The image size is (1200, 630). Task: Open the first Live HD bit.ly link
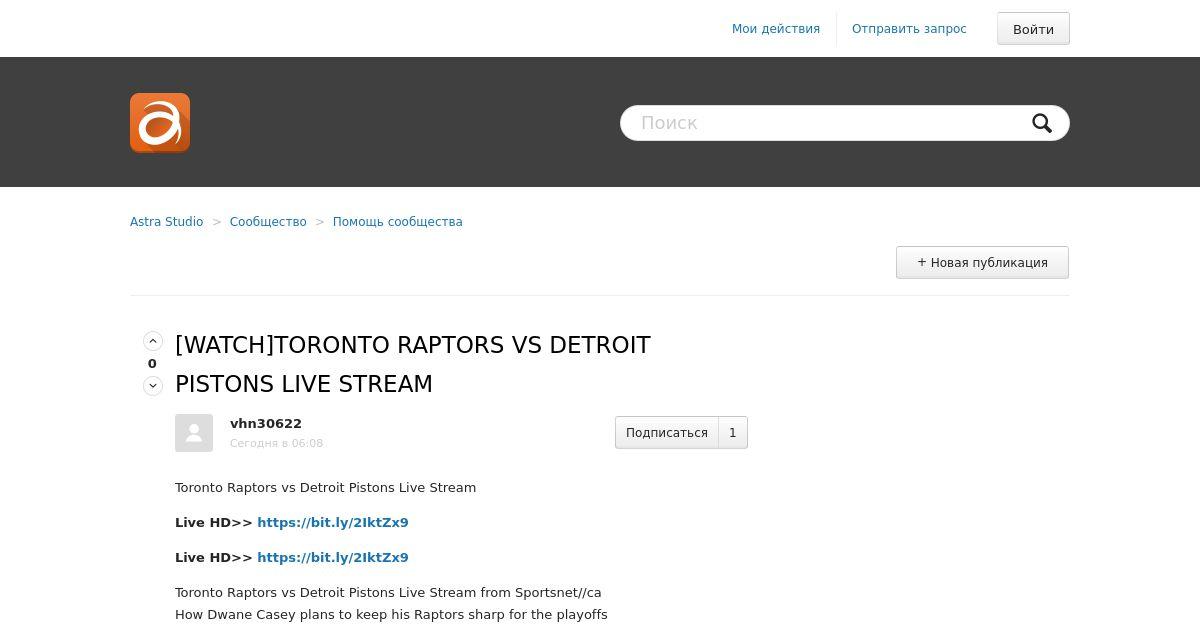[333, 523]
